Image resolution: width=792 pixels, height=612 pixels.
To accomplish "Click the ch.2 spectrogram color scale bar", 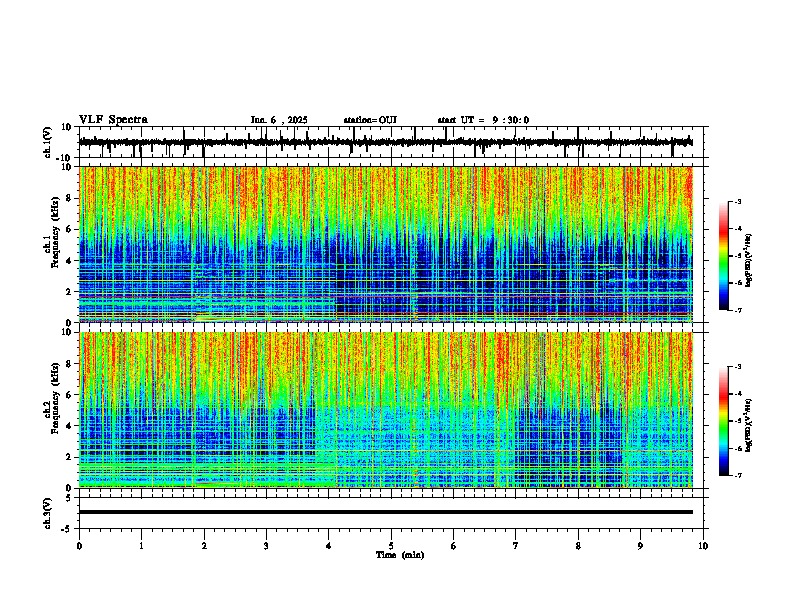I will [x=723, y=421].
